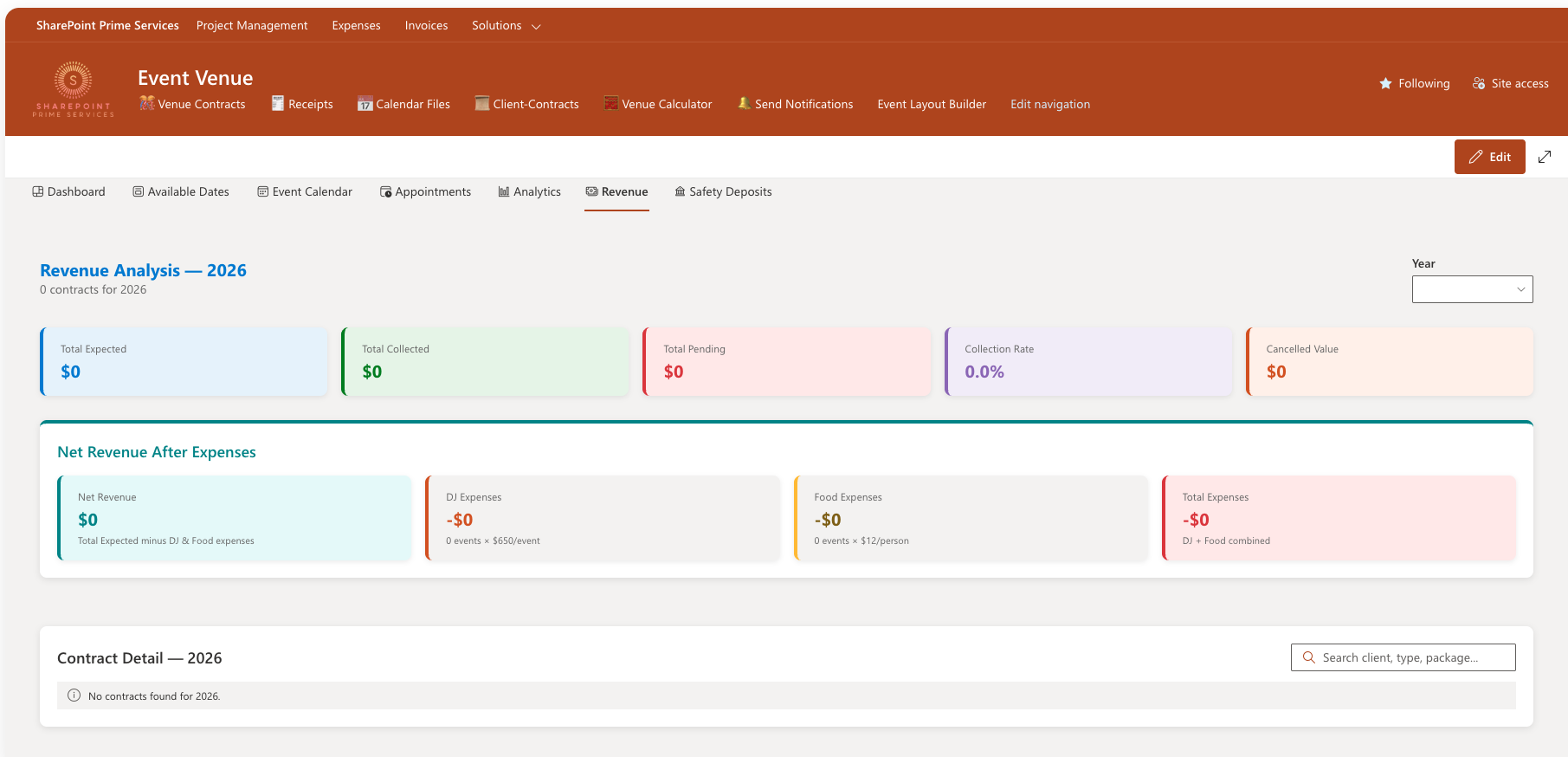Click the Following star icon
Image resolution: width=1568 pixels, height=757 pixels.
click(1385, 83)
